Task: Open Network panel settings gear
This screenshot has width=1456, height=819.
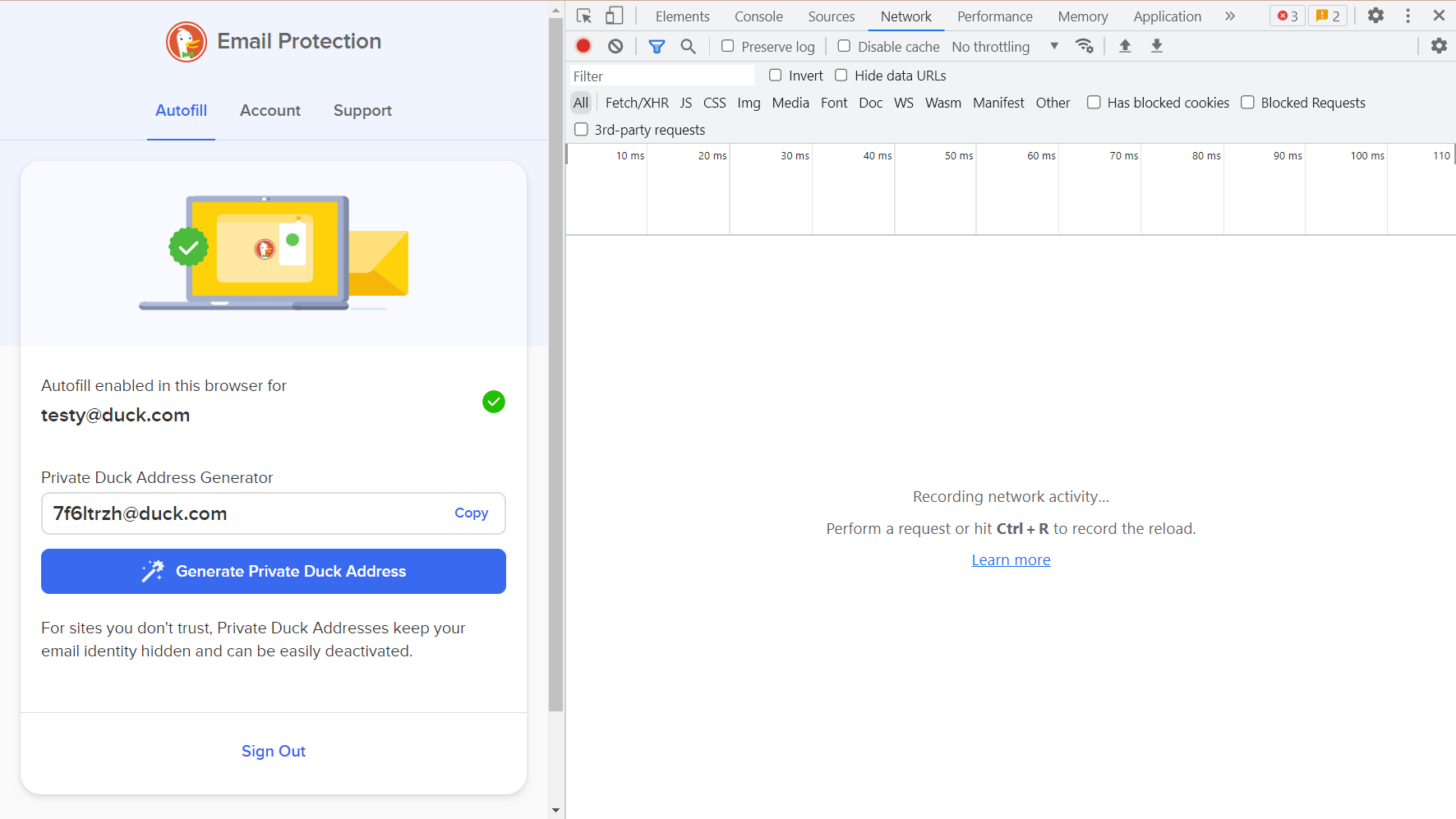Action: [x=1439, y=46]
